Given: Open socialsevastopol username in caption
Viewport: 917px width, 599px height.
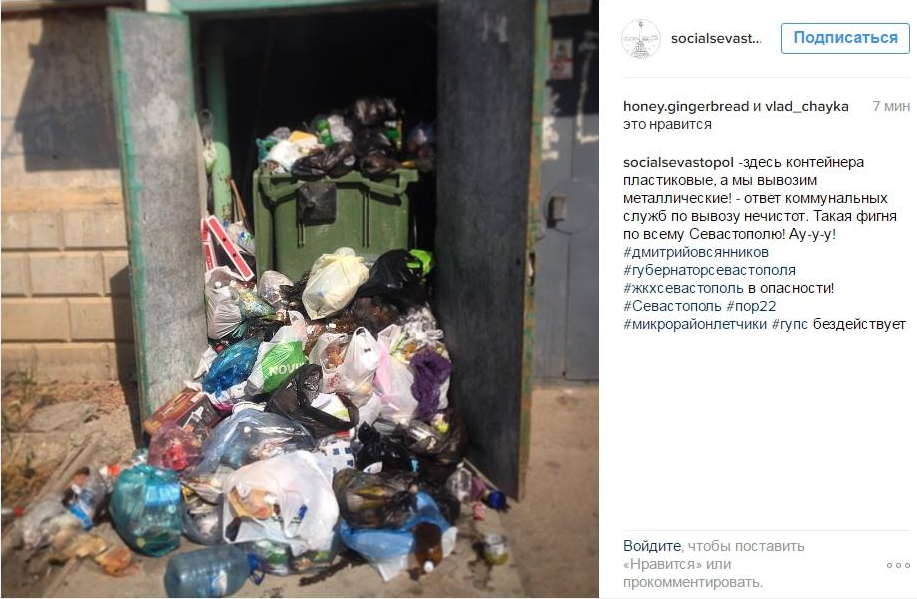Looking at the screenshot, I should (x=678, y=162).
